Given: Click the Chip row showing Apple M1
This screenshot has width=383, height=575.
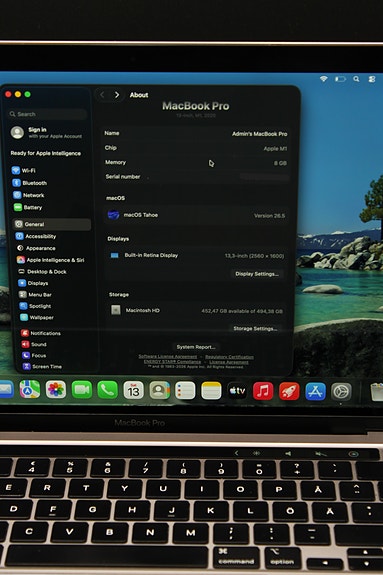Looking at the screenshot, I should 196,148.
